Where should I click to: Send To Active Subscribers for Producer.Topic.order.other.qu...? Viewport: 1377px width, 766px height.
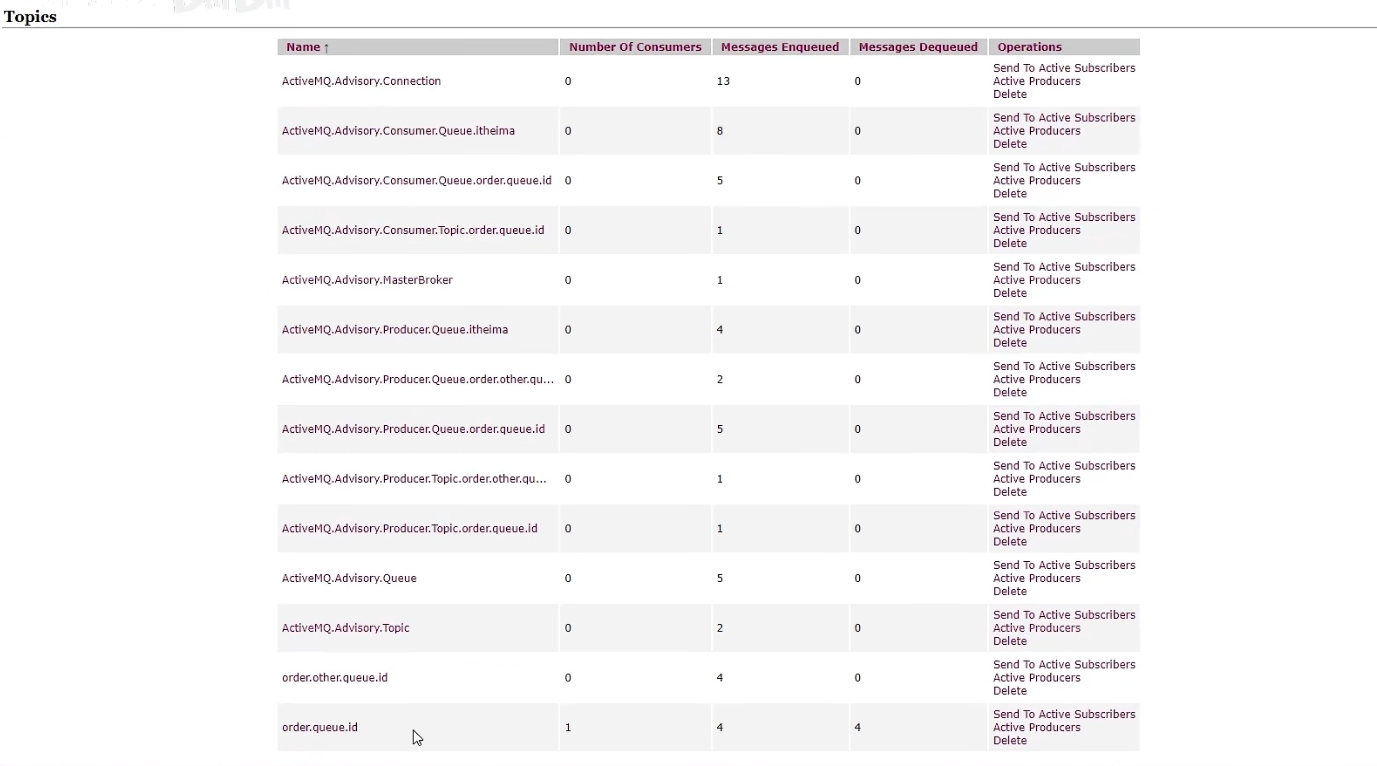click(x=1064, y=466)
